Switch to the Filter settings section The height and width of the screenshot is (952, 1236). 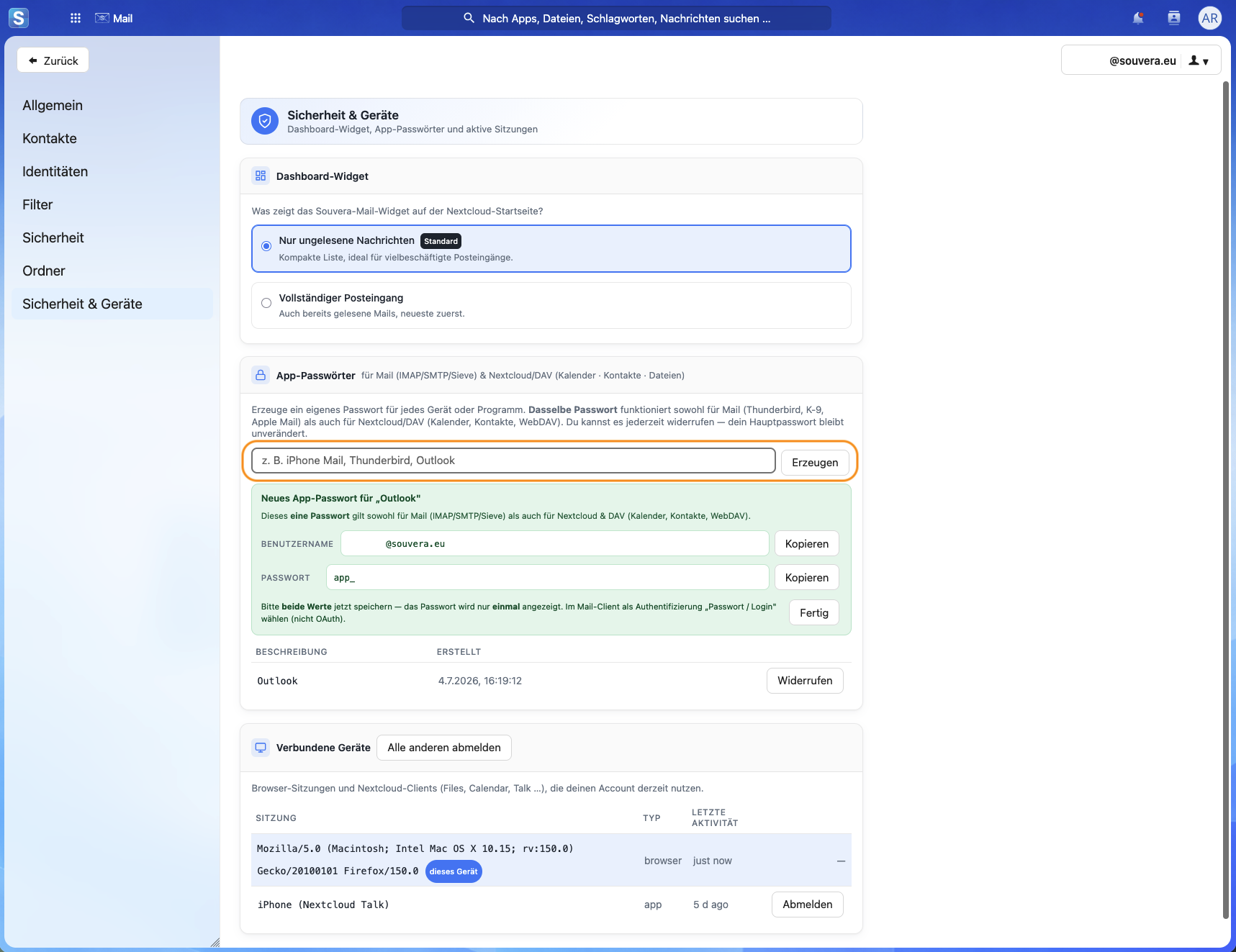(x=37, y=204)
